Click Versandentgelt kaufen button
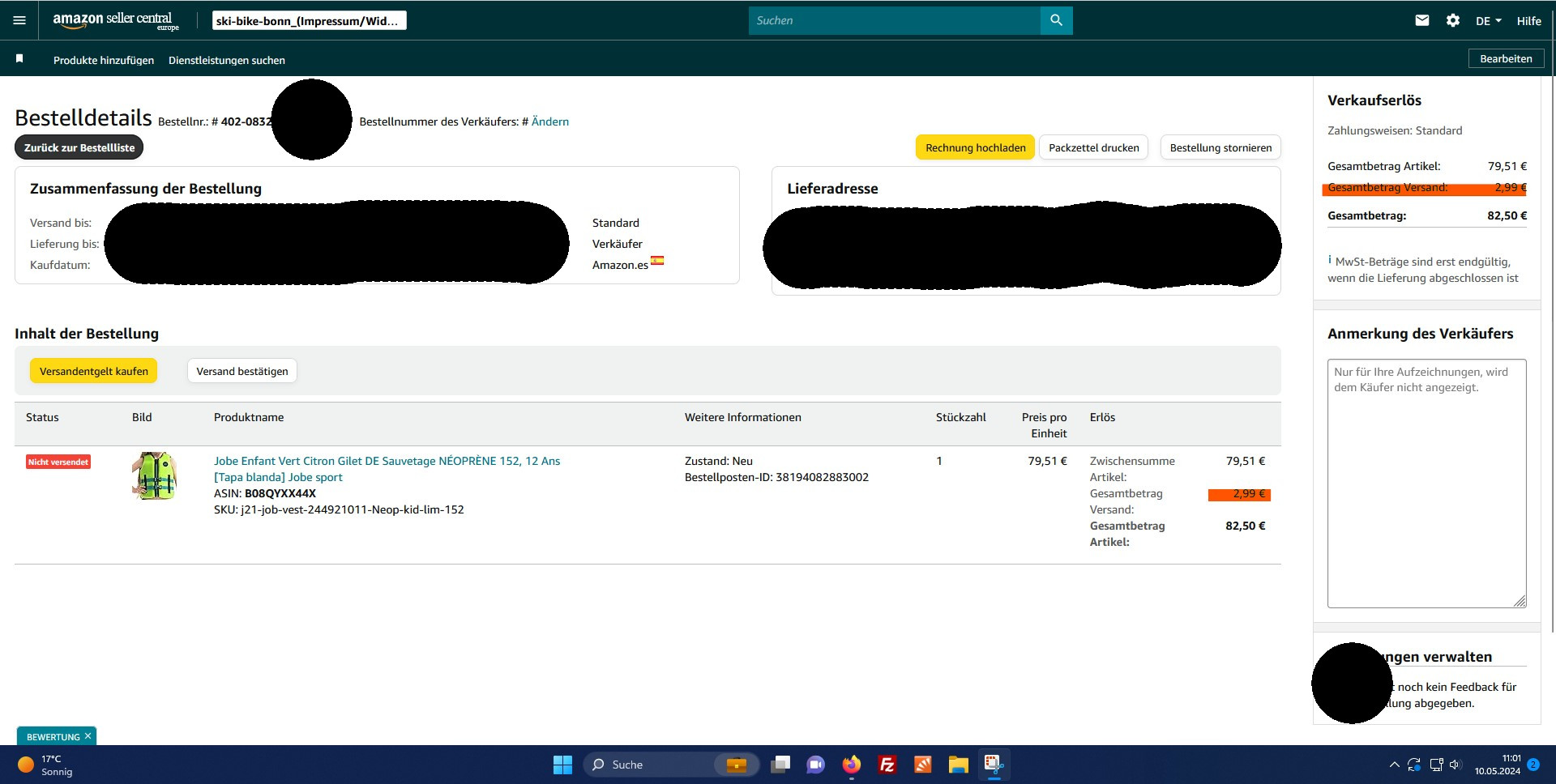 point(94,371)
